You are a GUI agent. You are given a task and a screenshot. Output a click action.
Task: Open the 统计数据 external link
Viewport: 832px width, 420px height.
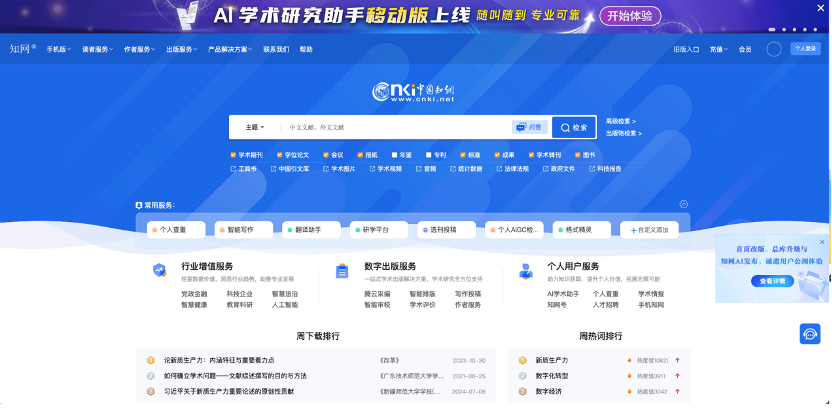pos(466,169)
